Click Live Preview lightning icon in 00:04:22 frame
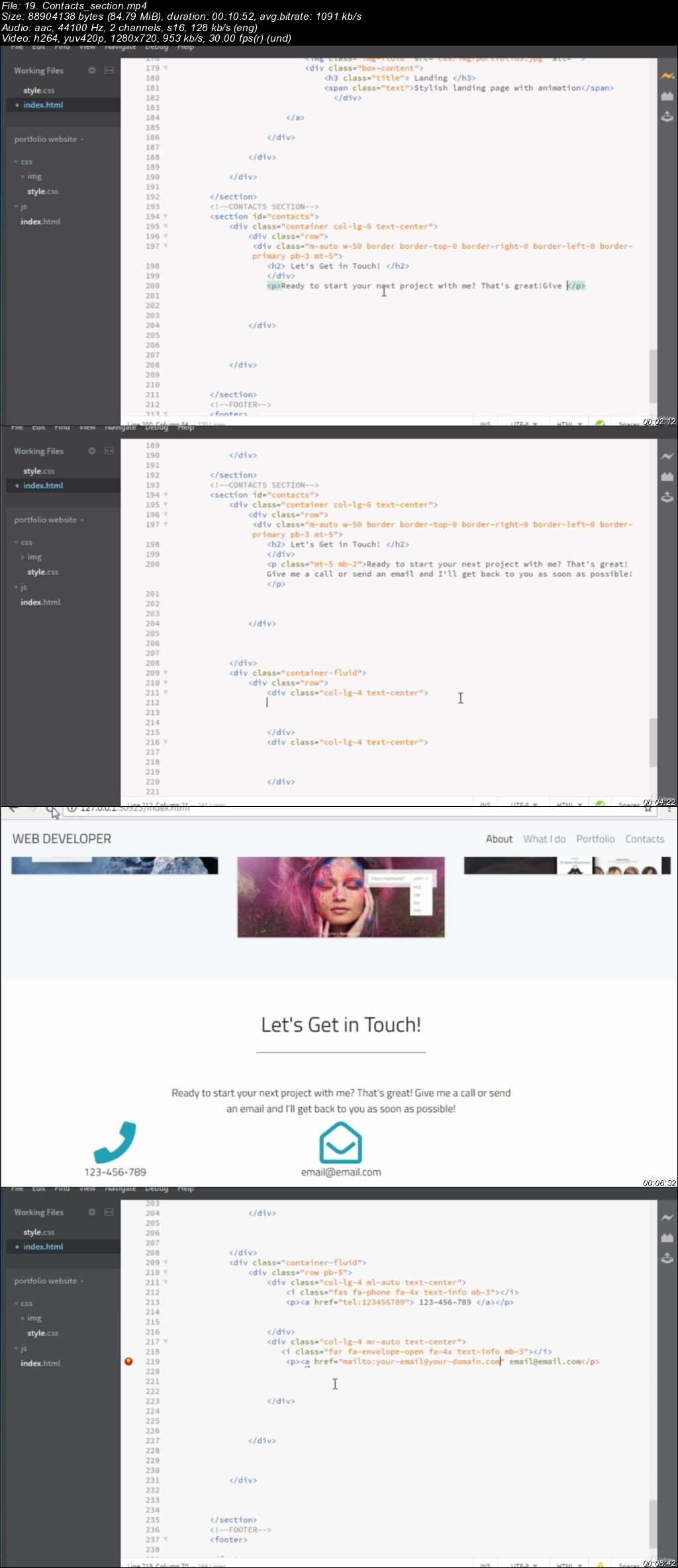The height and width of the screenshot is (1568, 678). point(667,457)
